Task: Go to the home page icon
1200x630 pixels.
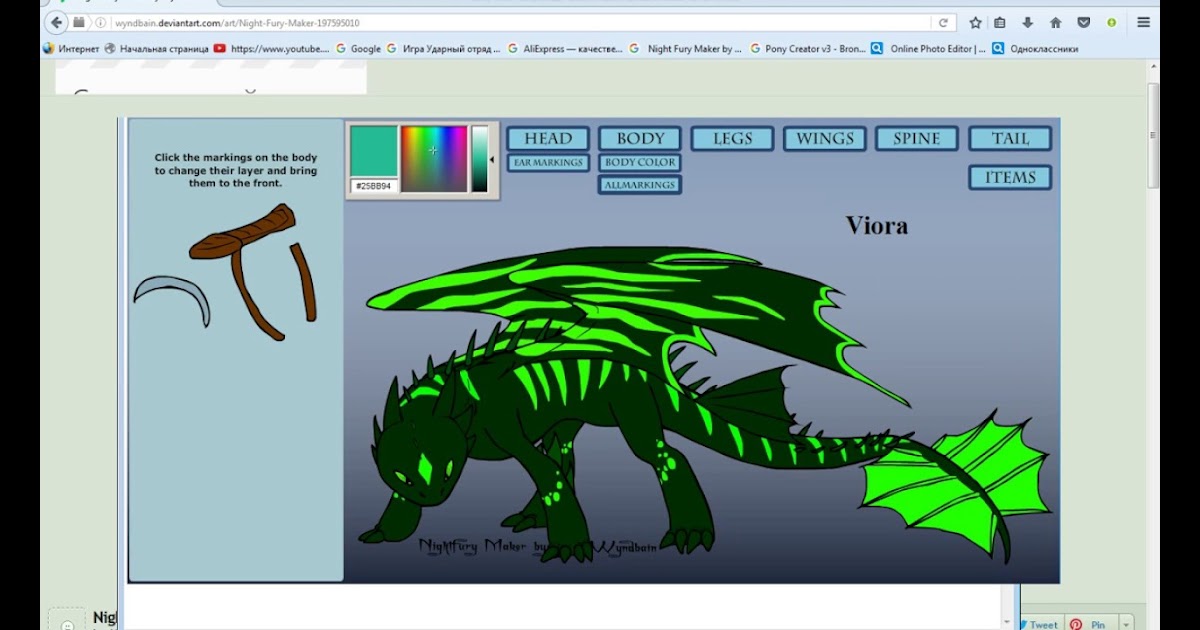Action: pyautogui.click(x=1055, y=22)
